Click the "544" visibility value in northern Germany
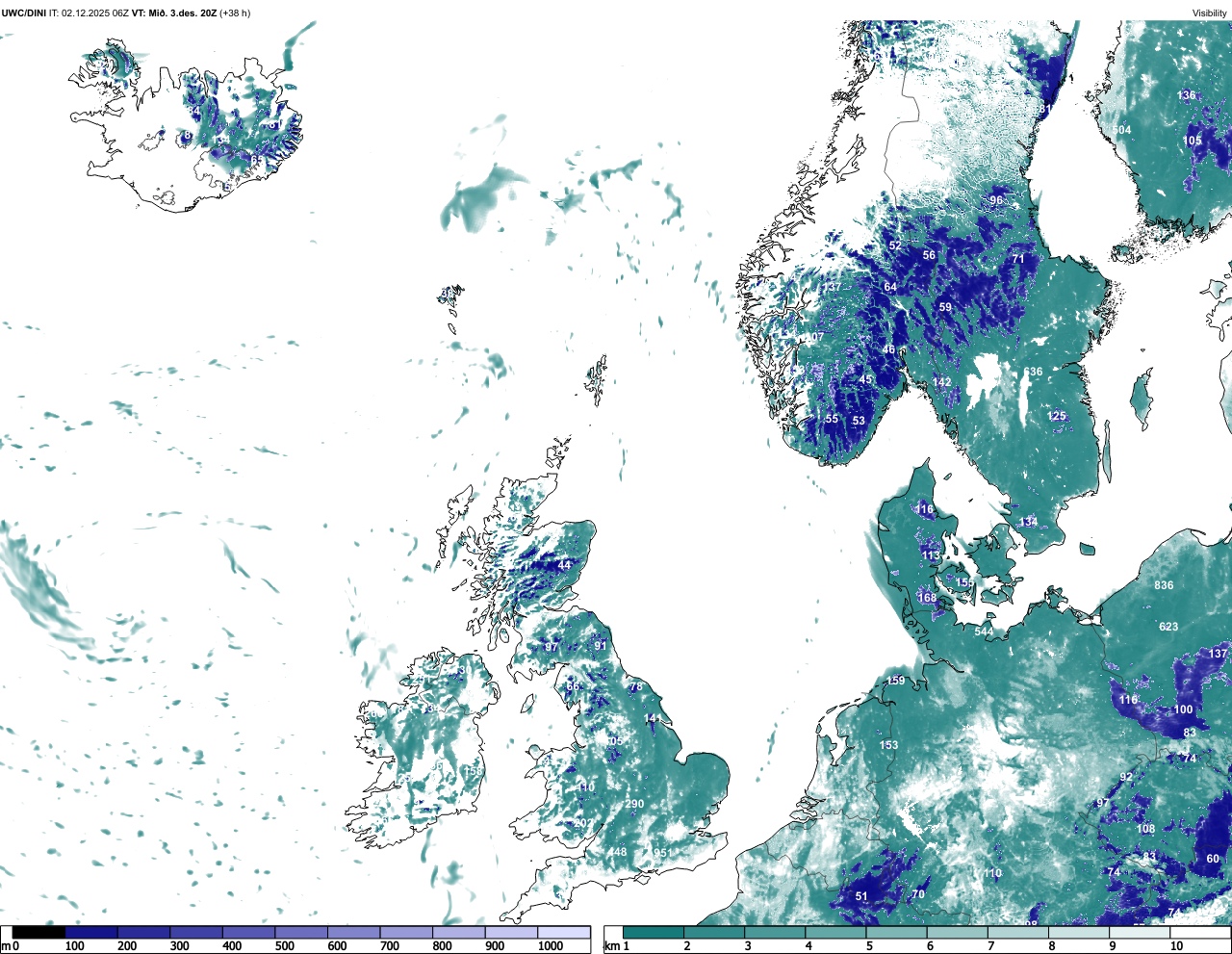This screenshot has width=1232, height=954. tap(984, 632)
